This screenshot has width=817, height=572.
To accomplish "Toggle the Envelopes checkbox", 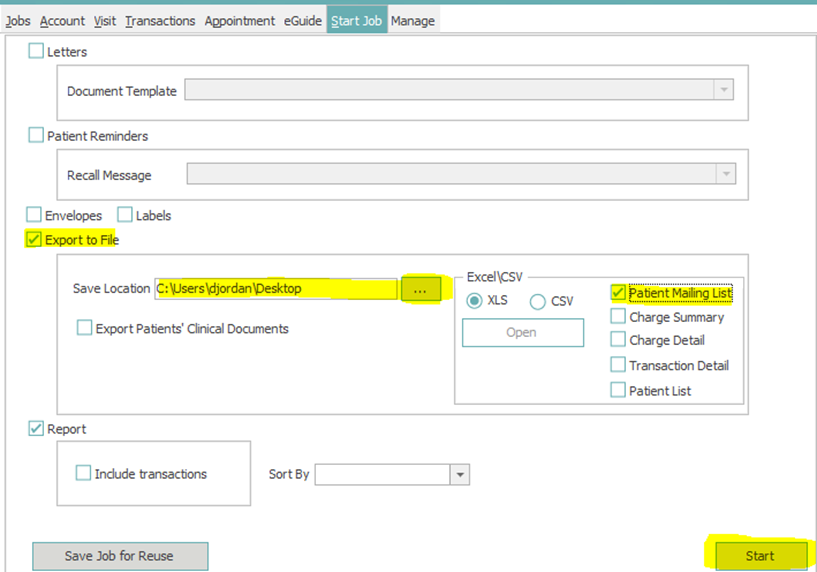I will click(35, 215).
